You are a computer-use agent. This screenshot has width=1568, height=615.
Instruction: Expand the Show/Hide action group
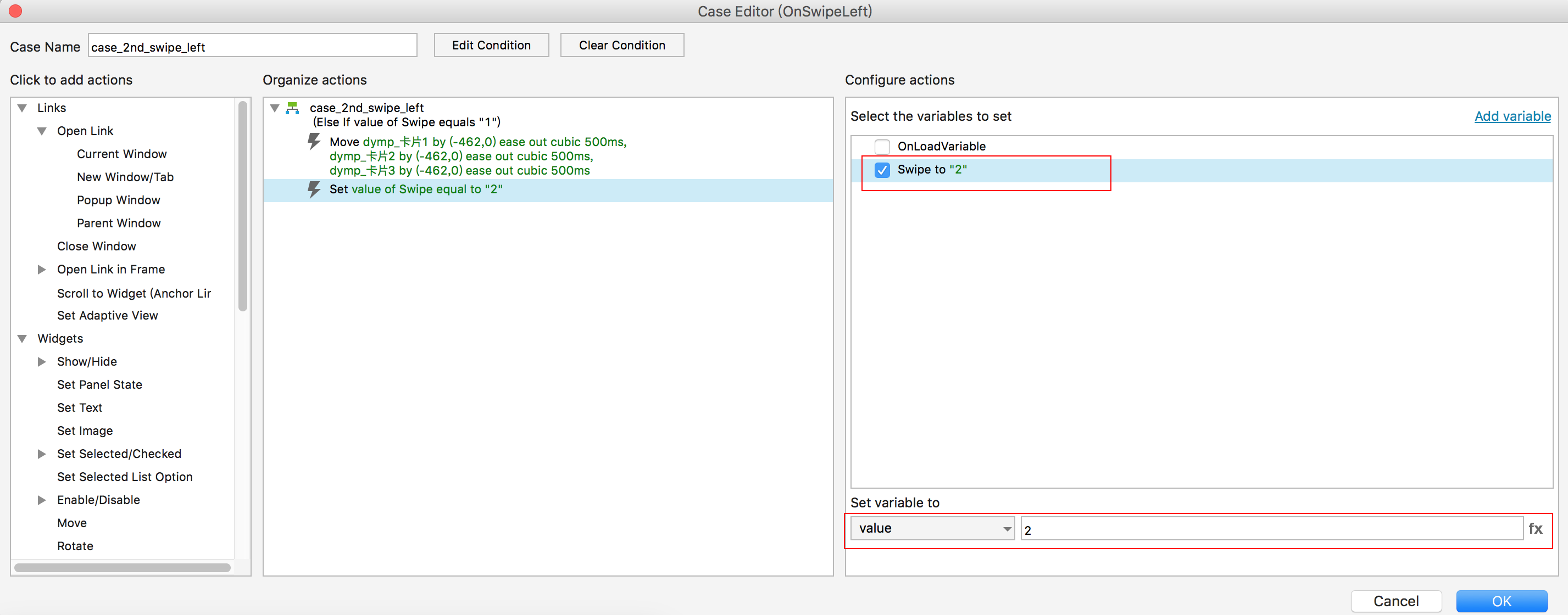pos(42,362)
